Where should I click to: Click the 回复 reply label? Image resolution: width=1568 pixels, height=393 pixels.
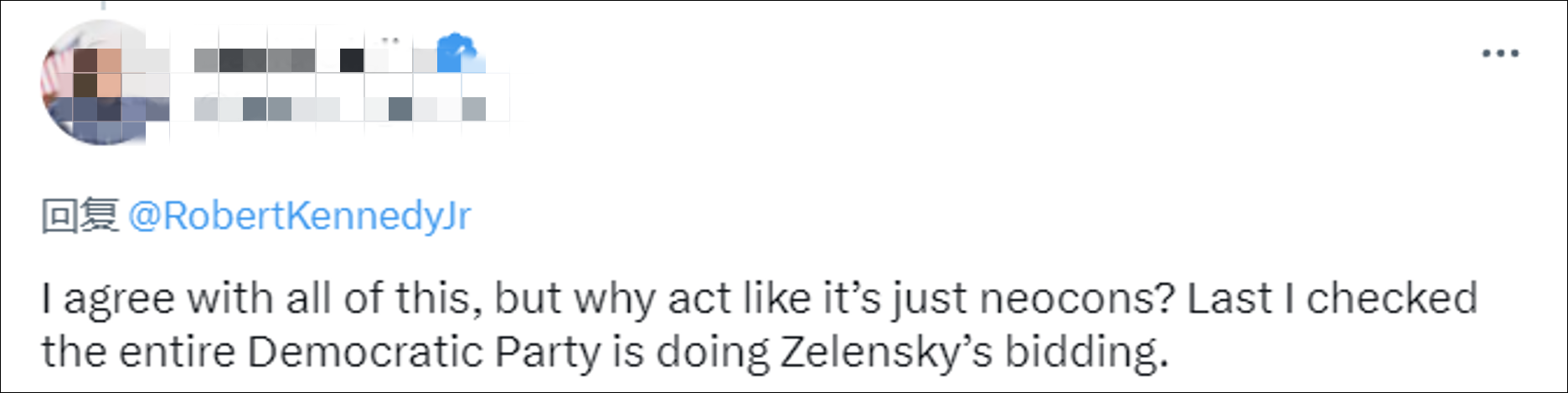point(80,216)
